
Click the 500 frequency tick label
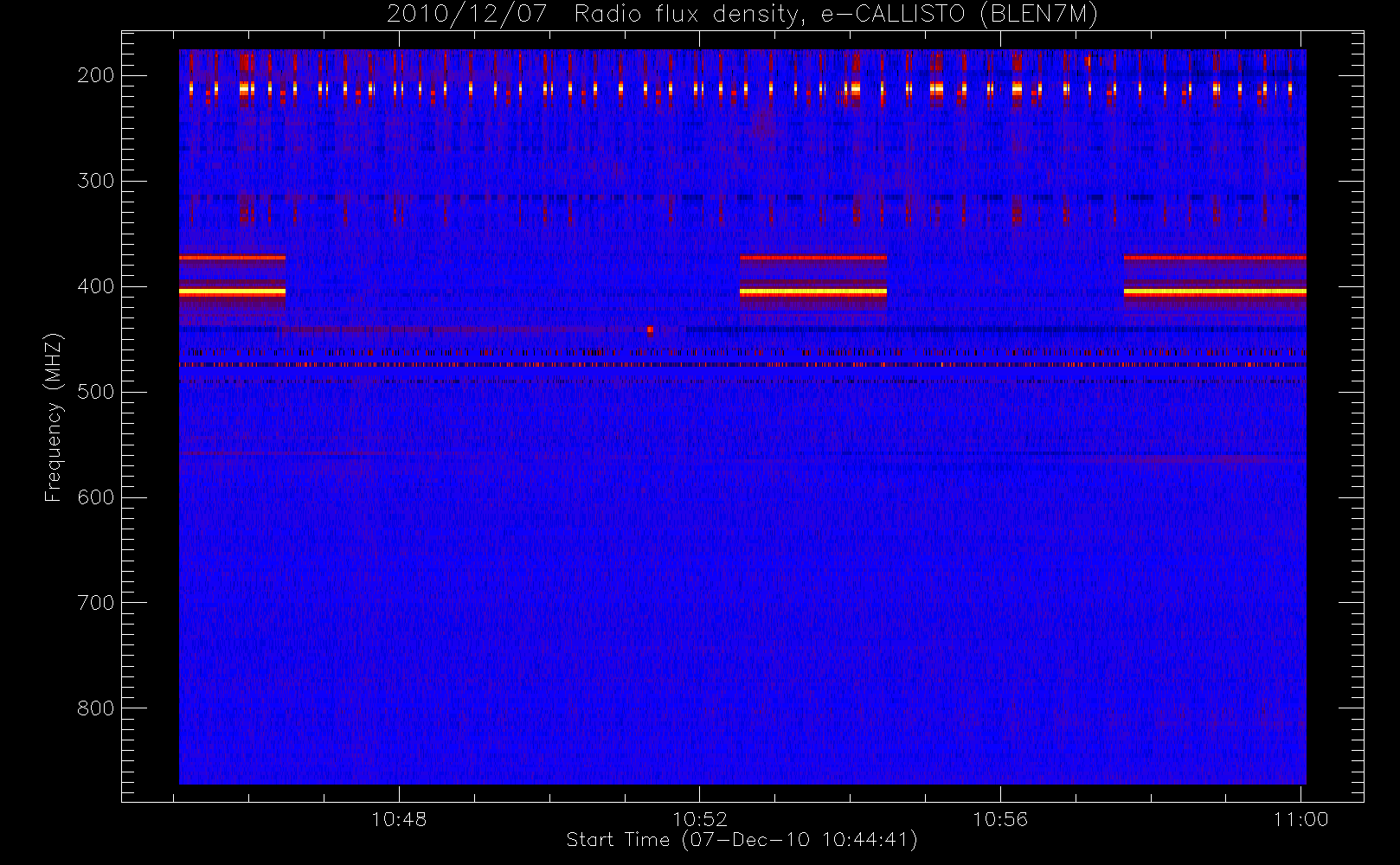[96, 392]
